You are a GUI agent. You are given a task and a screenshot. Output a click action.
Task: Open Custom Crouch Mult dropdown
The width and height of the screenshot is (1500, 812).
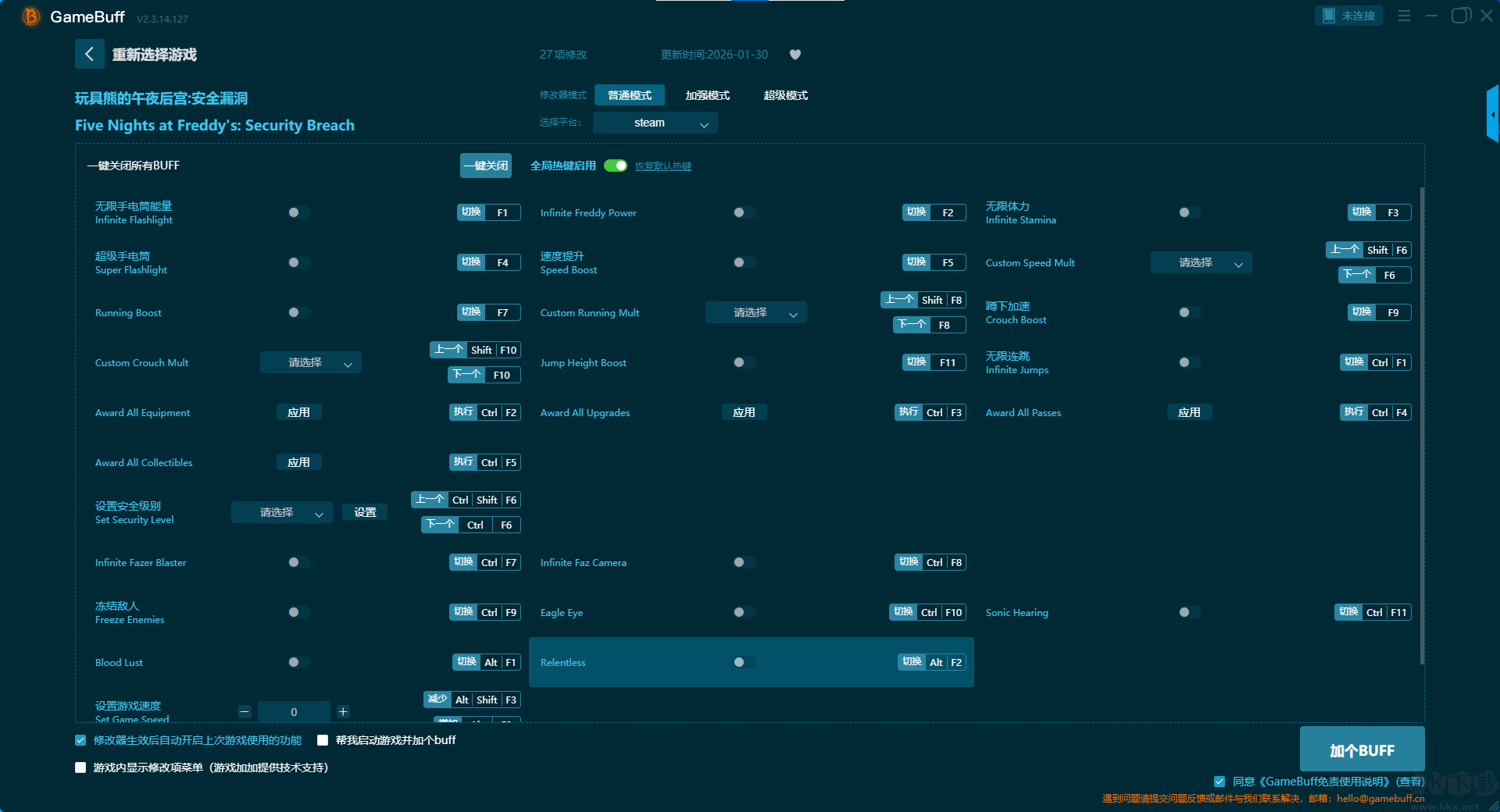311,362
